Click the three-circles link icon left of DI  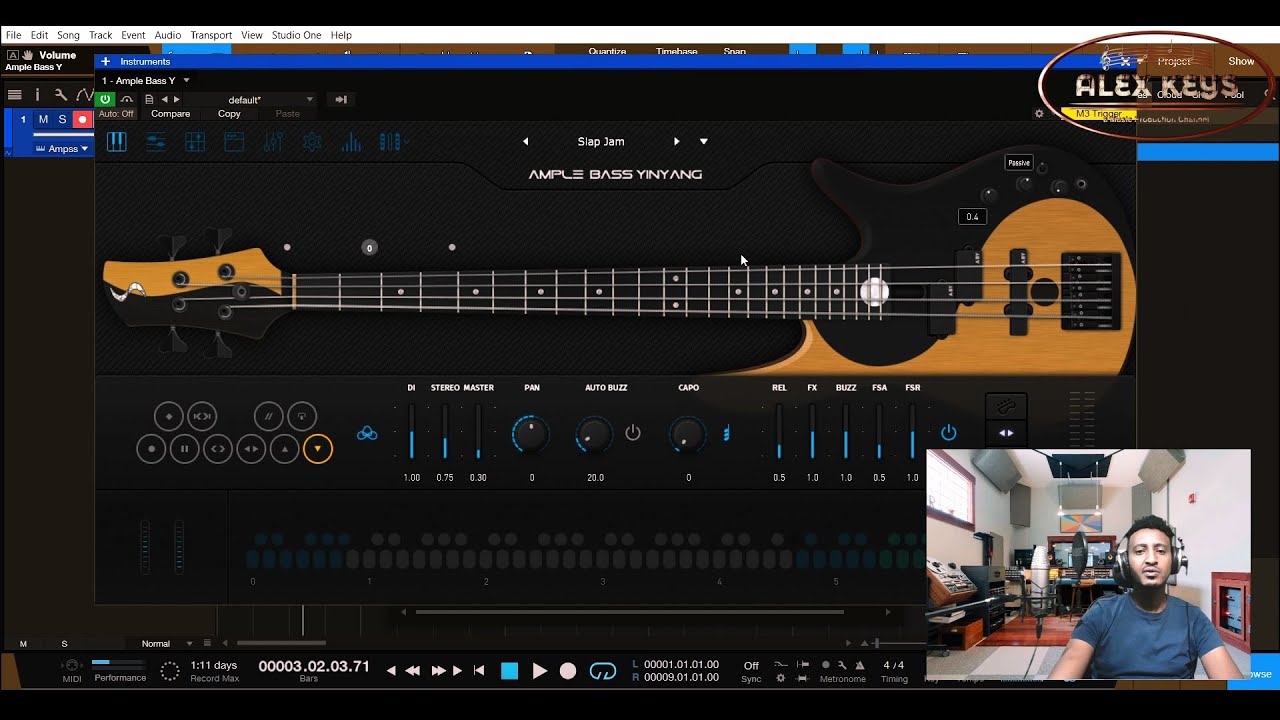pos(367,433)
